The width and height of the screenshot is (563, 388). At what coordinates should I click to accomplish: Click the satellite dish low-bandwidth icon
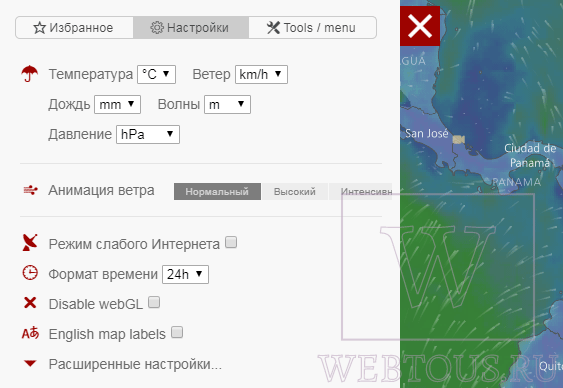click(x=30, y=243)
